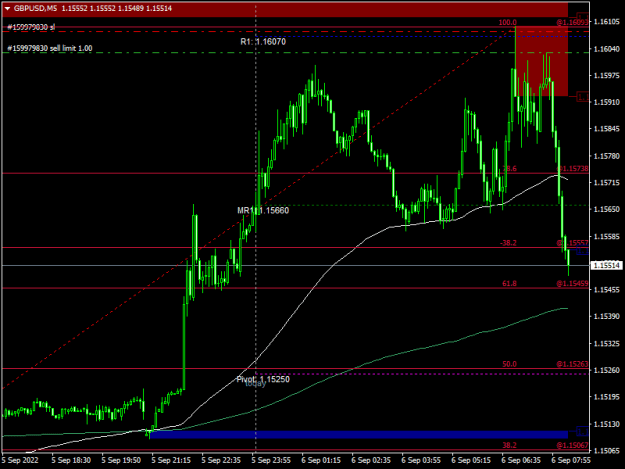Click the 5 Sep 2022 time label

pos(20,460)
